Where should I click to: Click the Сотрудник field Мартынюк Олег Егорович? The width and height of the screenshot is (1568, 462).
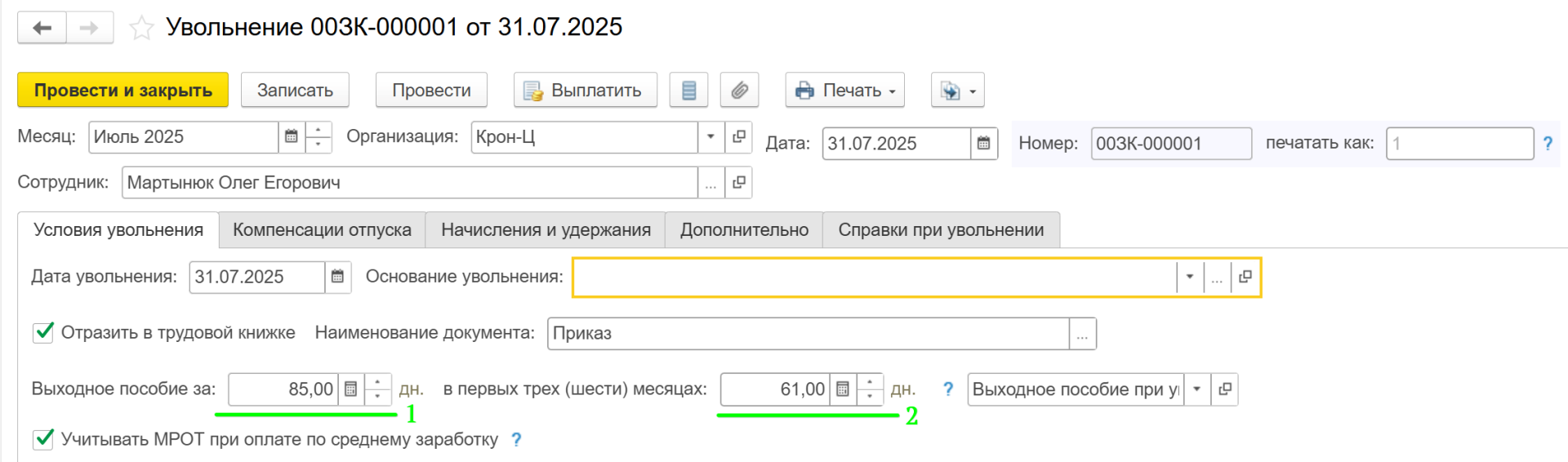coord(410,183)
